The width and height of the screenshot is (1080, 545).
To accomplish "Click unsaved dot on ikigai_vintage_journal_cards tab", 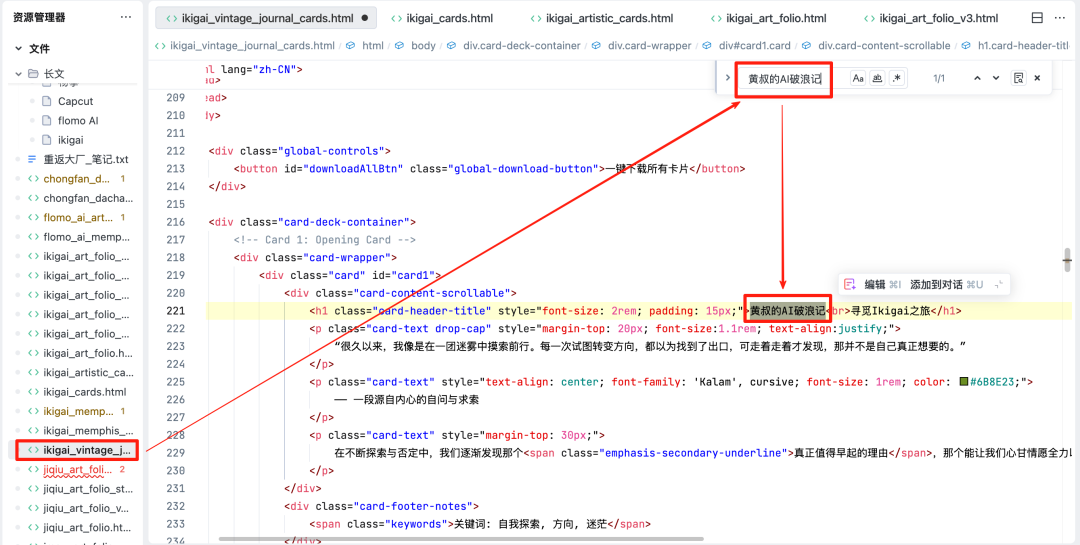I will point(364,19).
